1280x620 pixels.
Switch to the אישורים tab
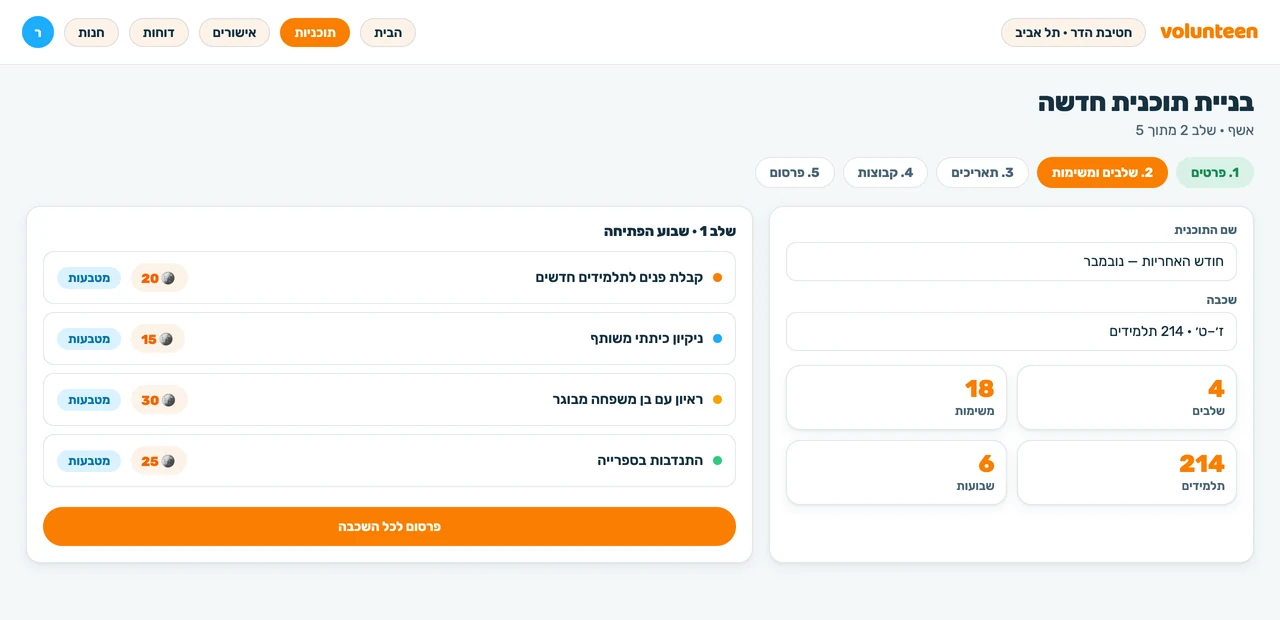[x=234, y=33]
